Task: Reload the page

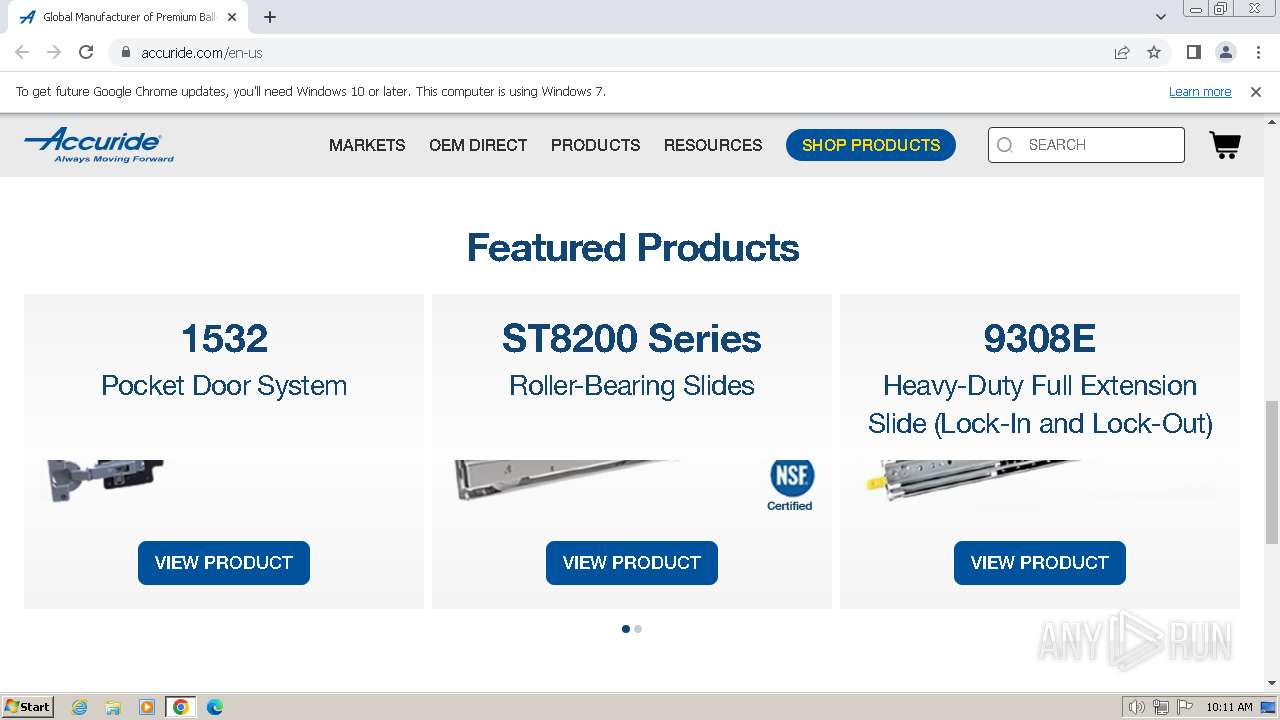Action: [x=86, y=52]
